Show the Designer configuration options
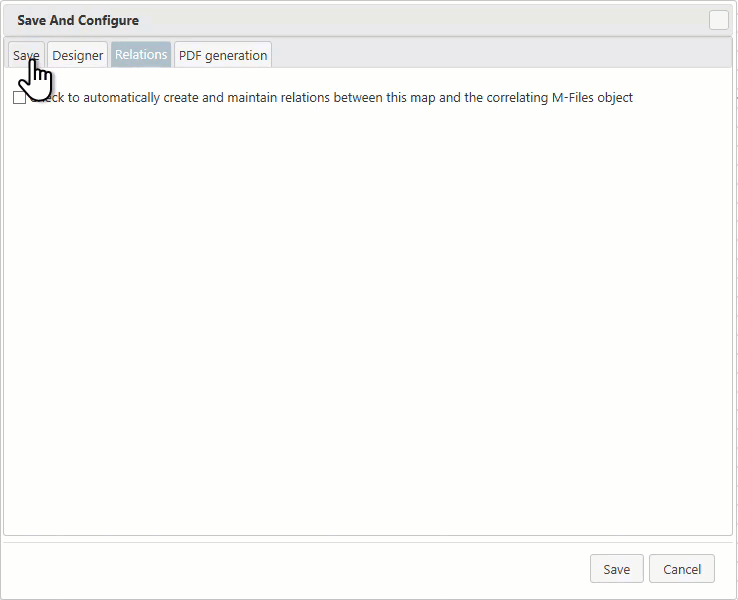The image size is (738, 600). coord(78,55)
